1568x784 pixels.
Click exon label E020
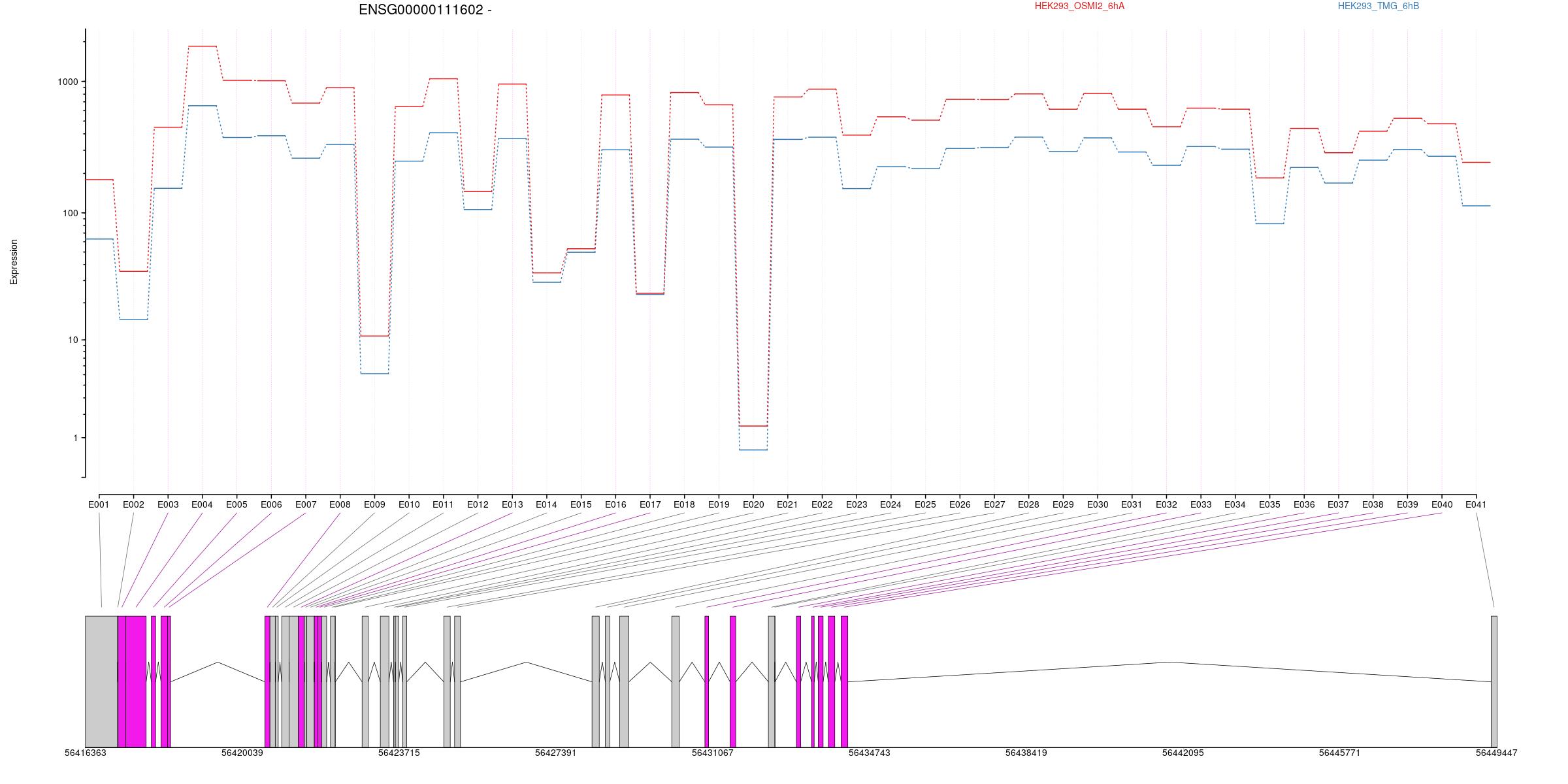click(753, 504)
